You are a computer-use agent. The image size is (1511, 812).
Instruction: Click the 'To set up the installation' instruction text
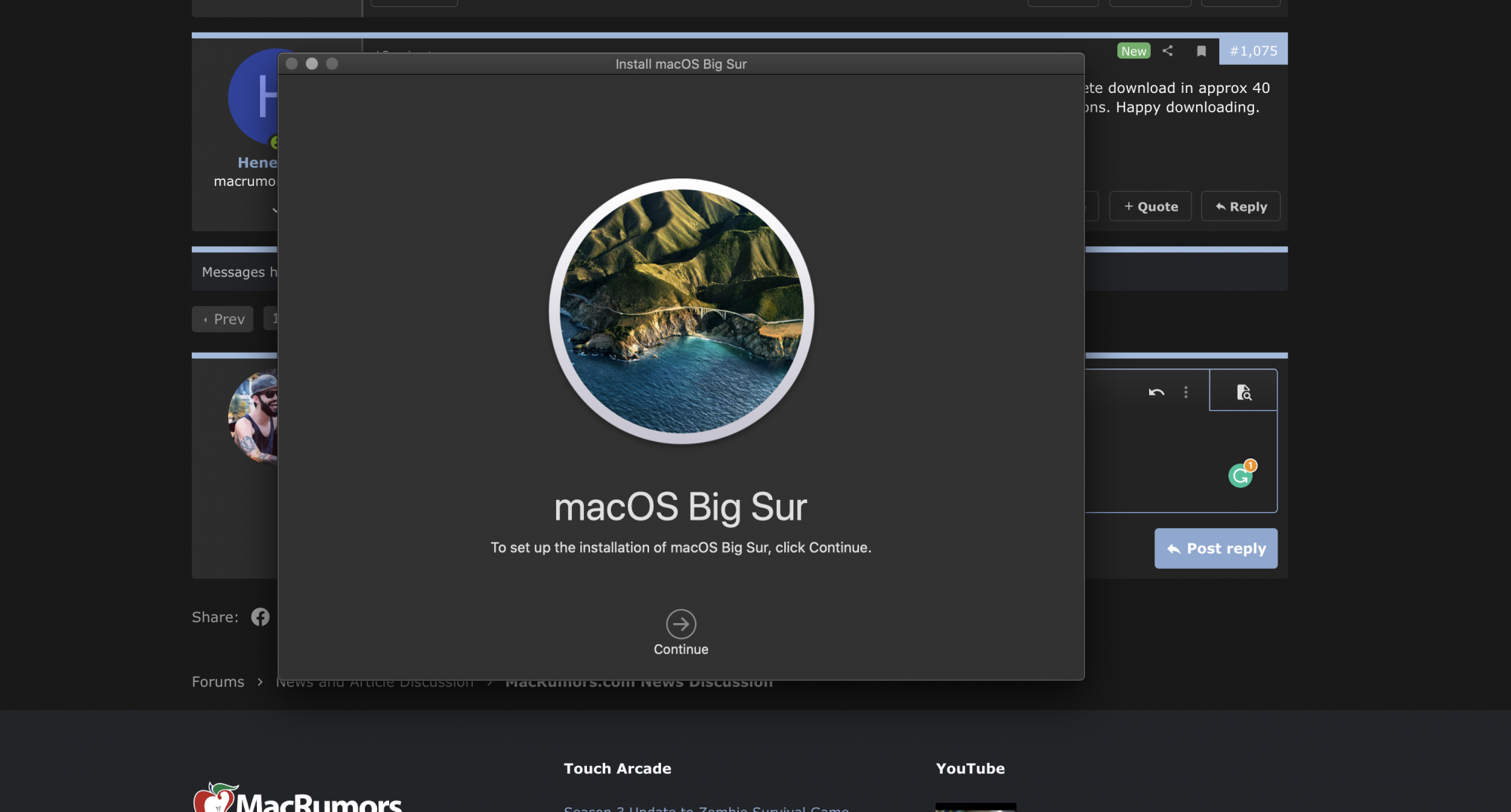pyautogui.click(x=681, y=548)
